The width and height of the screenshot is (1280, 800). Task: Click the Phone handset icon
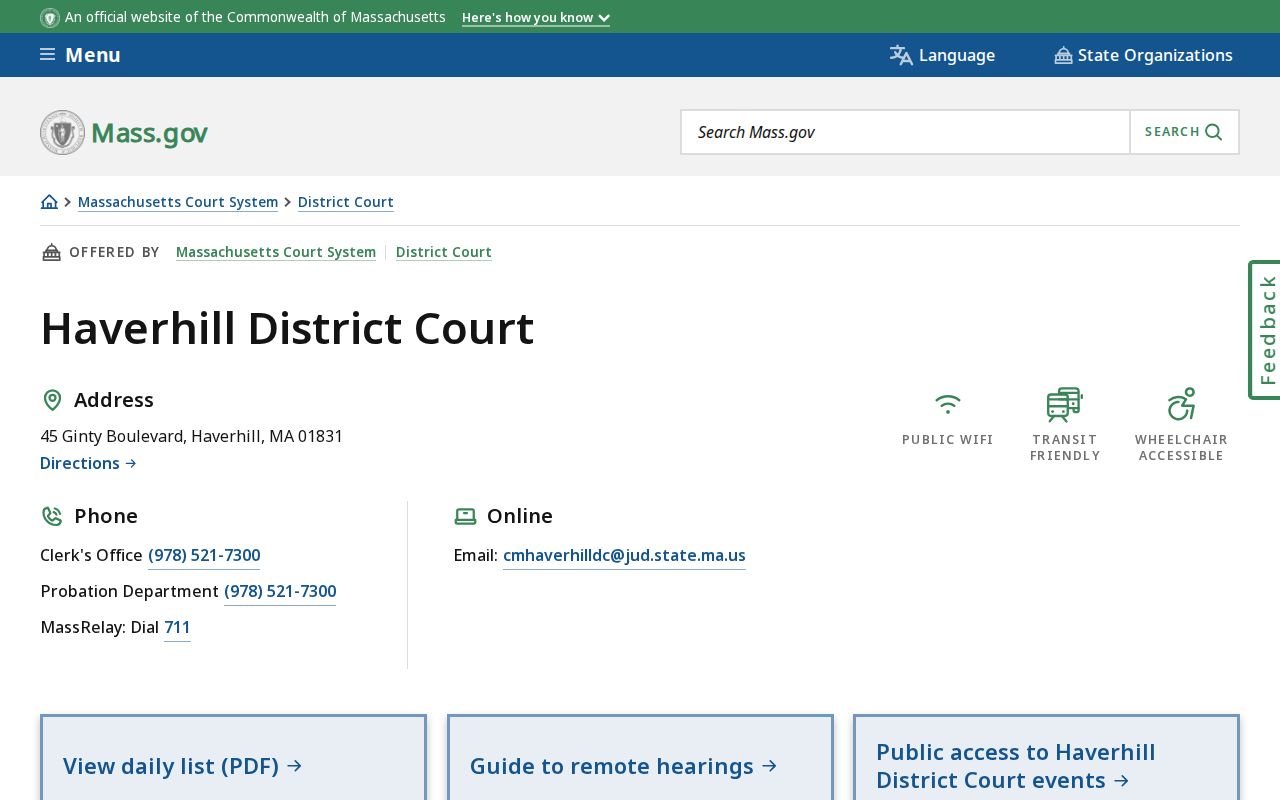coord(52,516)
